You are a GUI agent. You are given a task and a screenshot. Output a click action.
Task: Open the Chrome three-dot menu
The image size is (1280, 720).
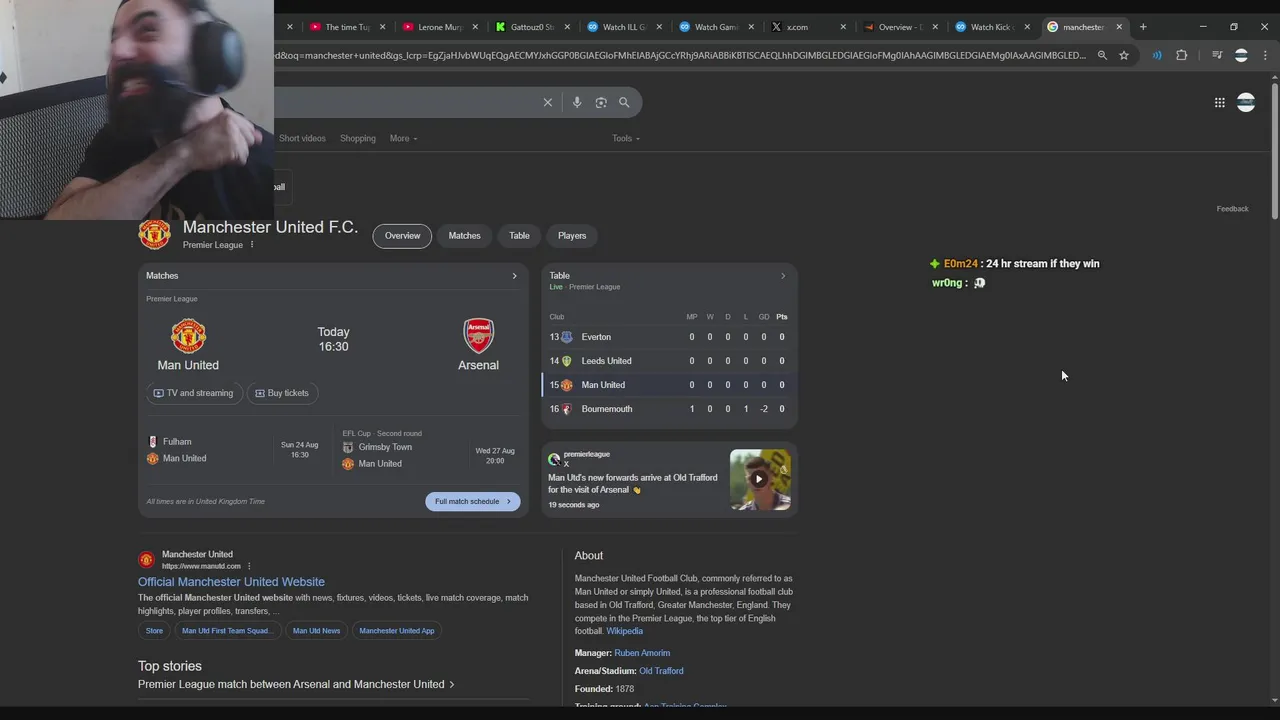click(x=1265, y=55)
